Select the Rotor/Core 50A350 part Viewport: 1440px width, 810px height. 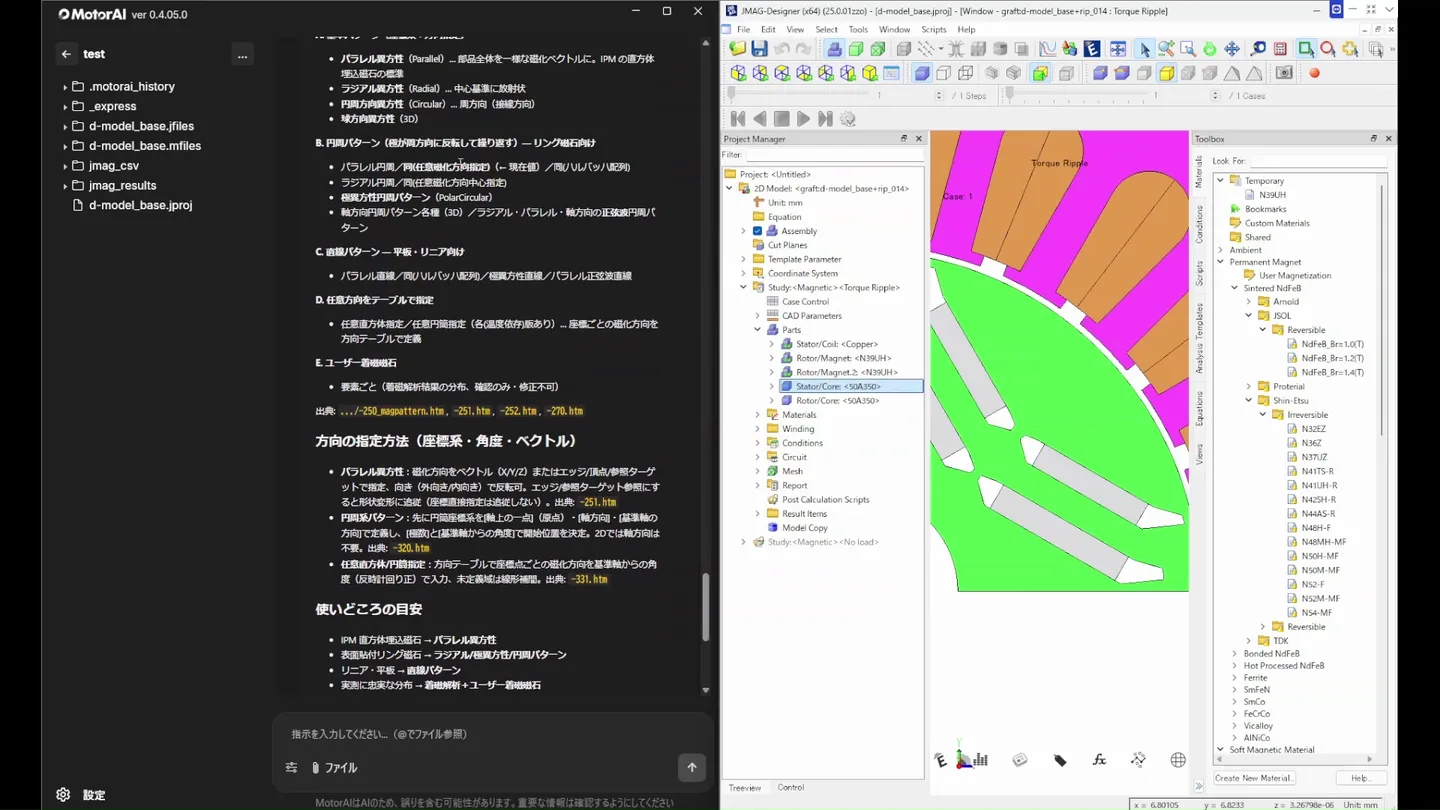(x=837, y=401)
